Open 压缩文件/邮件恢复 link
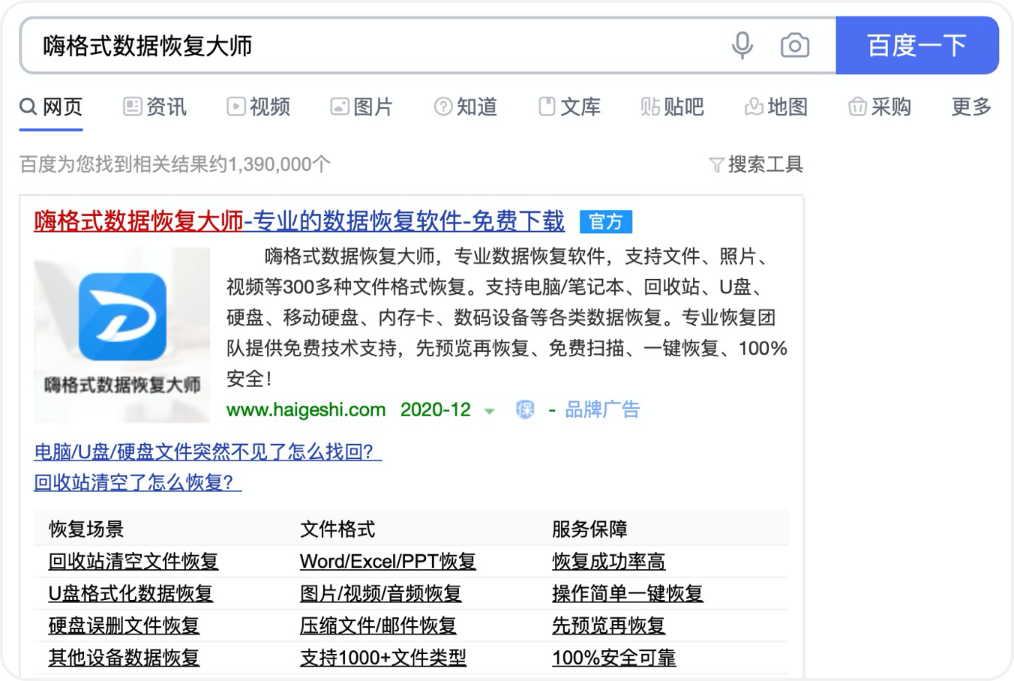 pyautogui.click(x=378, y=625)
